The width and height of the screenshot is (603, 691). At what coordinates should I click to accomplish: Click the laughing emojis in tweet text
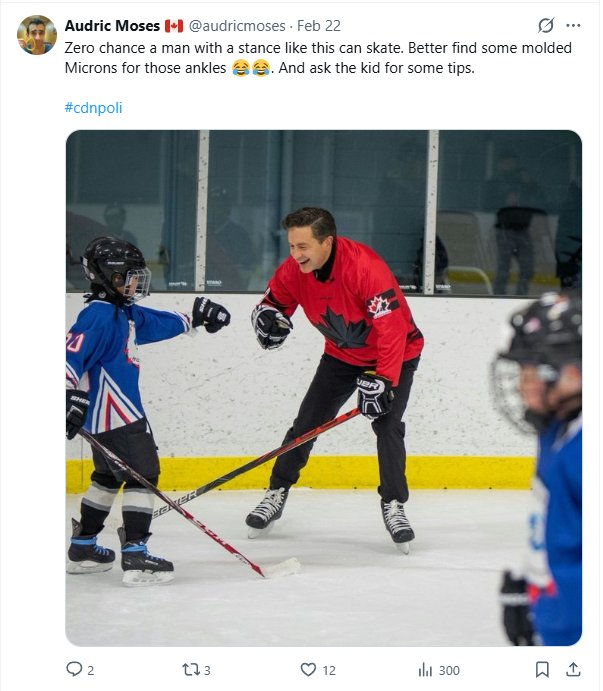click(x=252, y=68)
